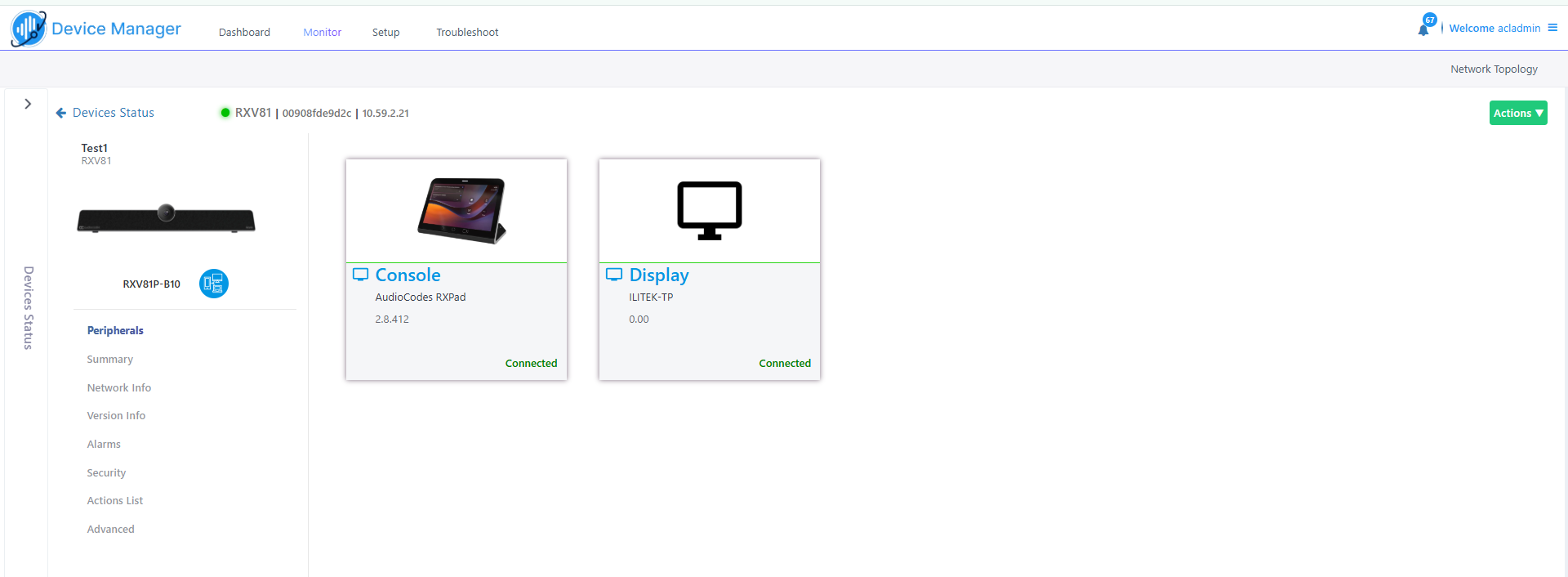Select the Summary tab
The height and width of the screenshot is (577, 1568).
click(110, 359)
